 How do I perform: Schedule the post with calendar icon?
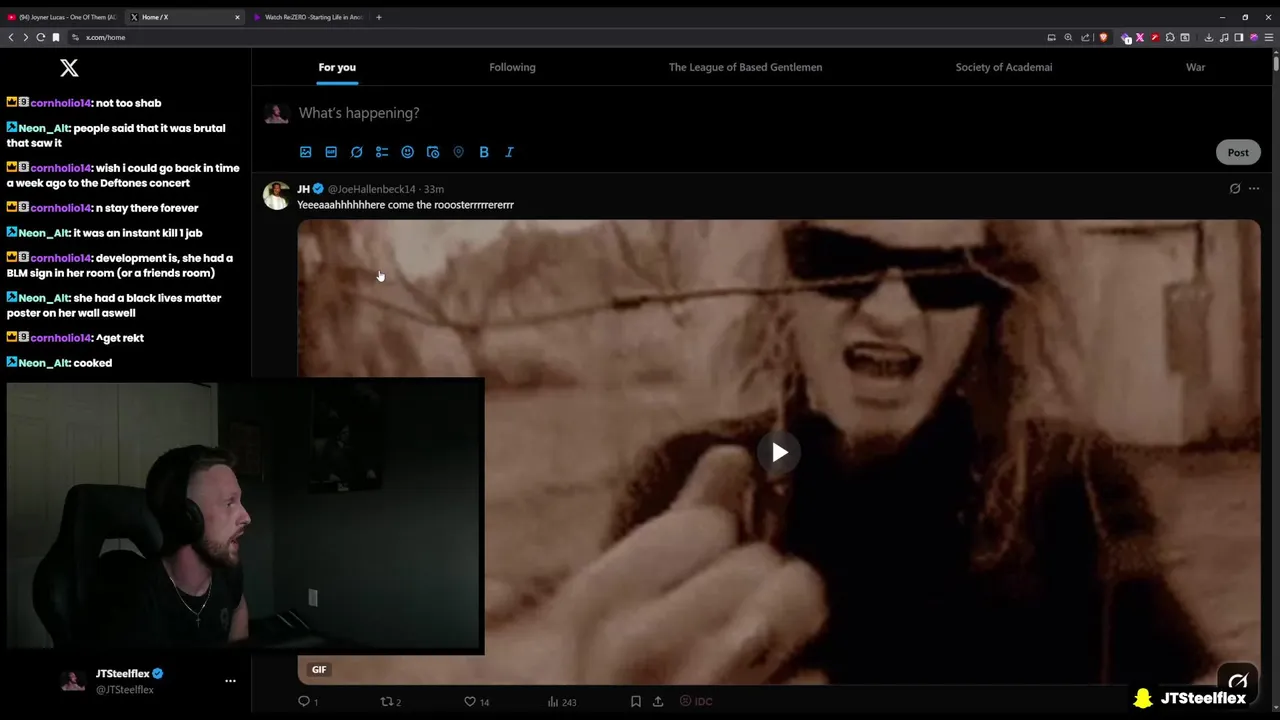[x=433, y=152]
